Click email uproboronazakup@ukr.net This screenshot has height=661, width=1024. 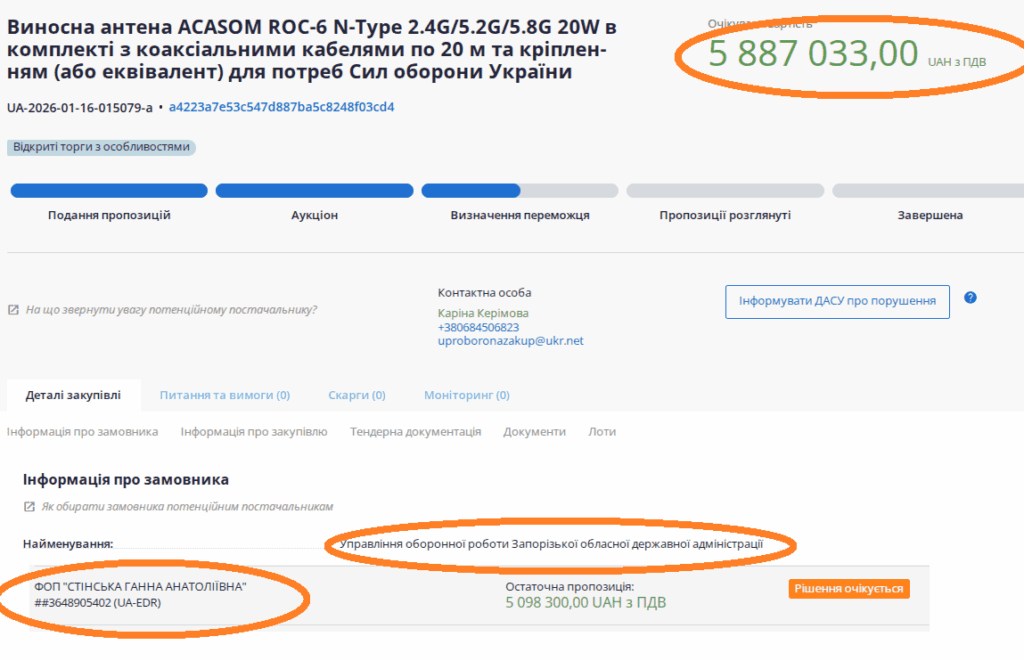pyautogui.click(x=510, y=341)
